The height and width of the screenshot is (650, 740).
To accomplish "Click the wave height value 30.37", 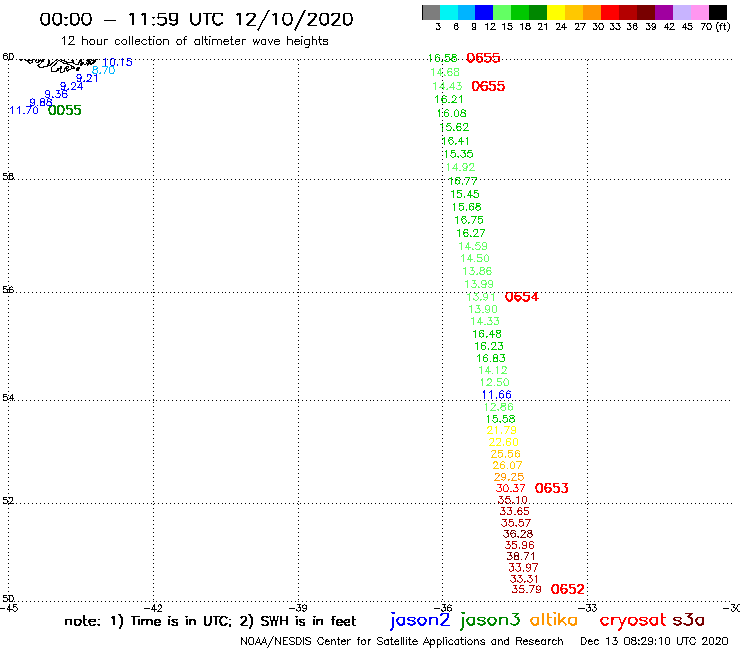I will 510,489.
